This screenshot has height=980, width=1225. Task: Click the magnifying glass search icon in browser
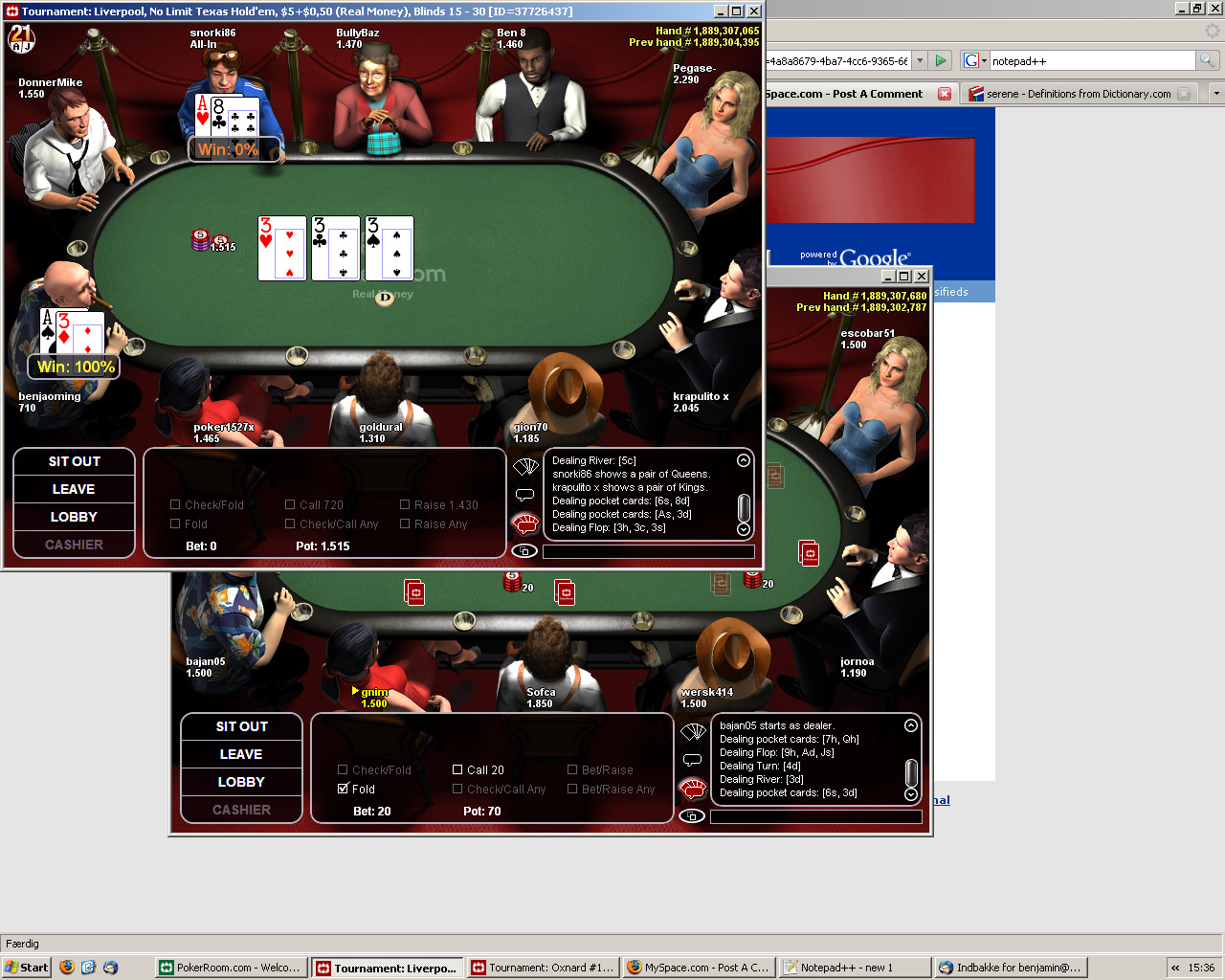pyautogui.click(x=1207, y=60)
